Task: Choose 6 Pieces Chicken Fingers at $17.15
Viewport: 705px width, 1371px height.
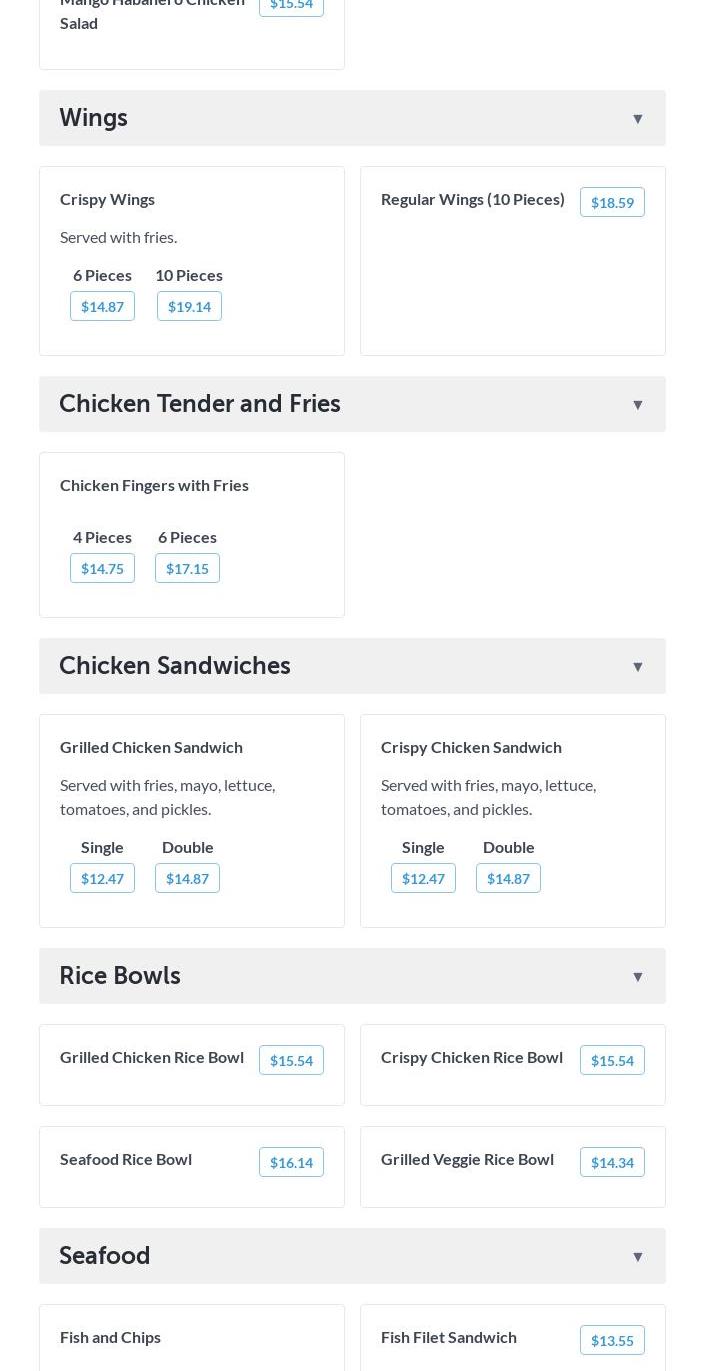Action: tap(187, 568)
